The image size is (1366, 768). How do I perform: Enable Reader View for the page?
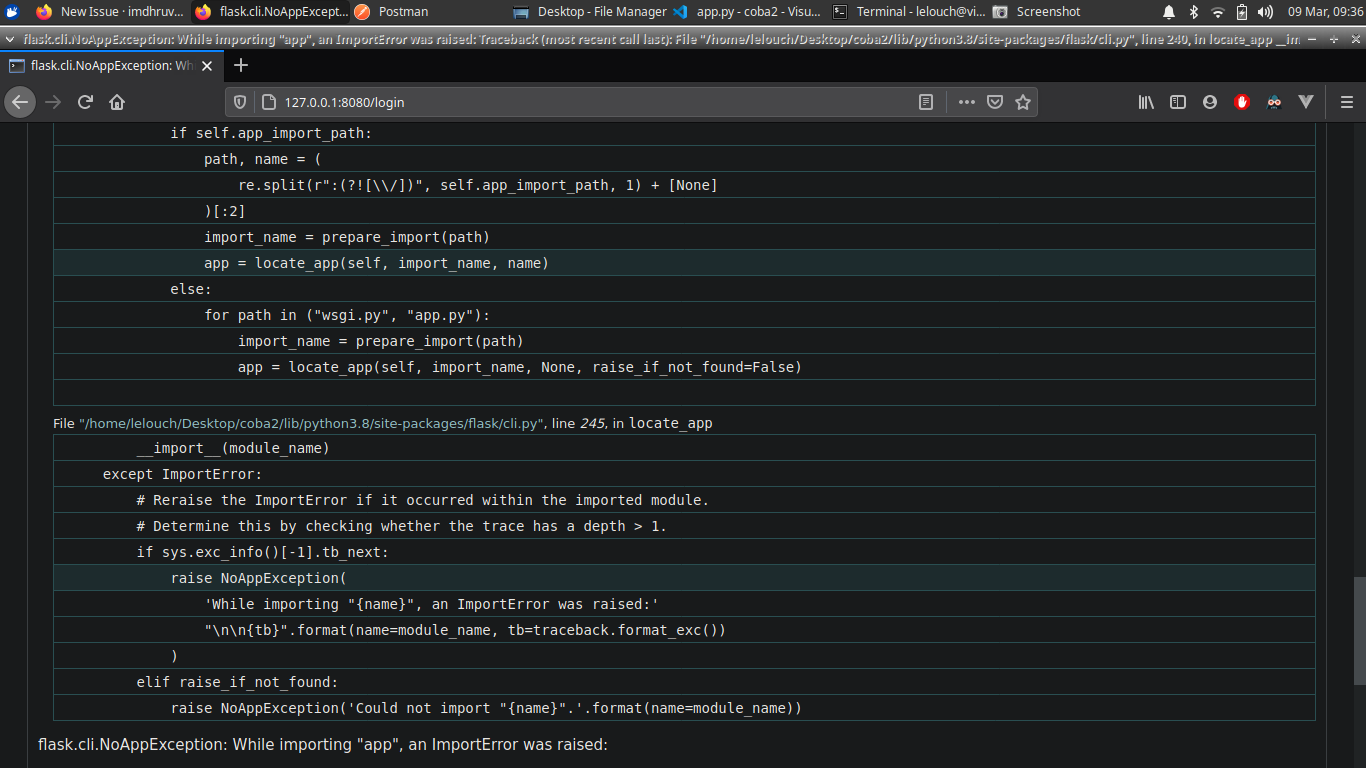(926, 101)
